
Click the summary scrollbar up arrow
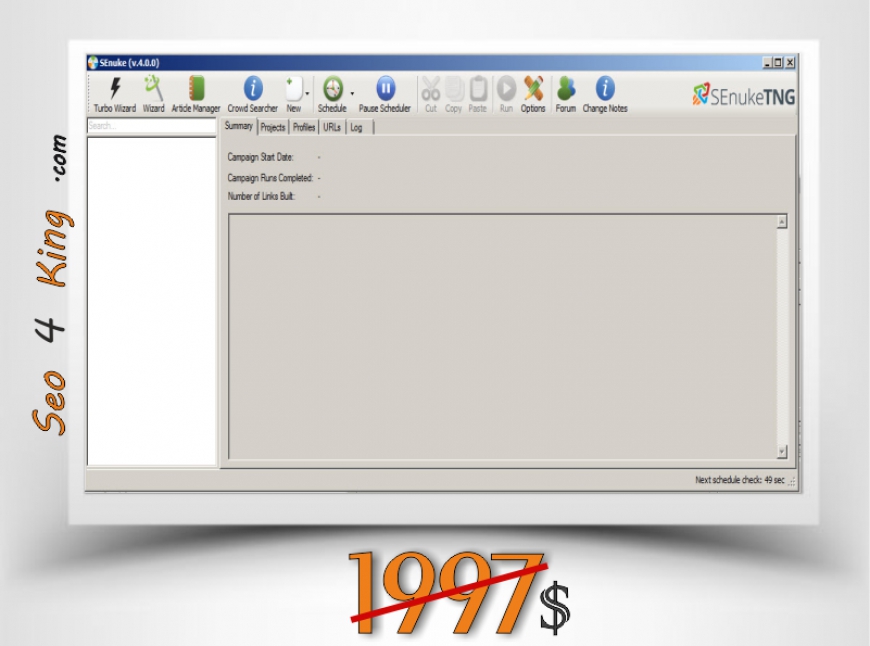point(782,222)
